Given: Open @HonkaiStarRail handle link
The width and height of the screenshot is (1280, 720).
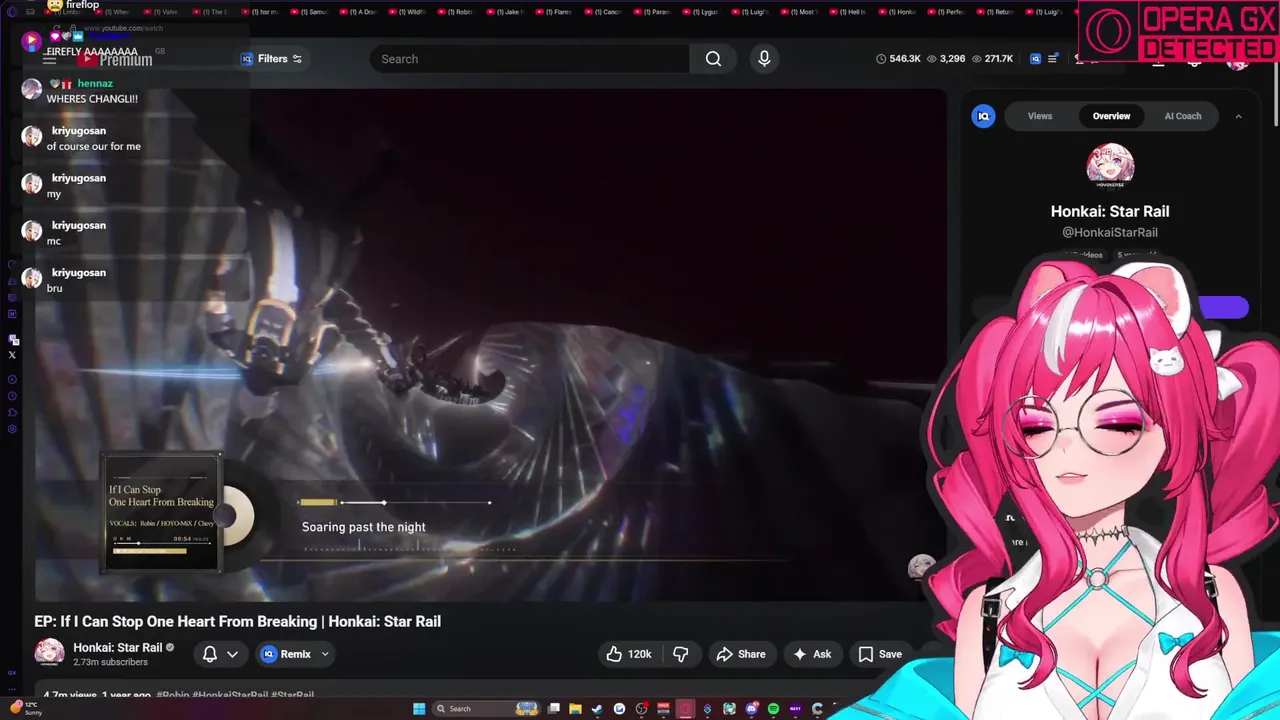Looking at the screenshot, I should click(x=1110, y=232).
